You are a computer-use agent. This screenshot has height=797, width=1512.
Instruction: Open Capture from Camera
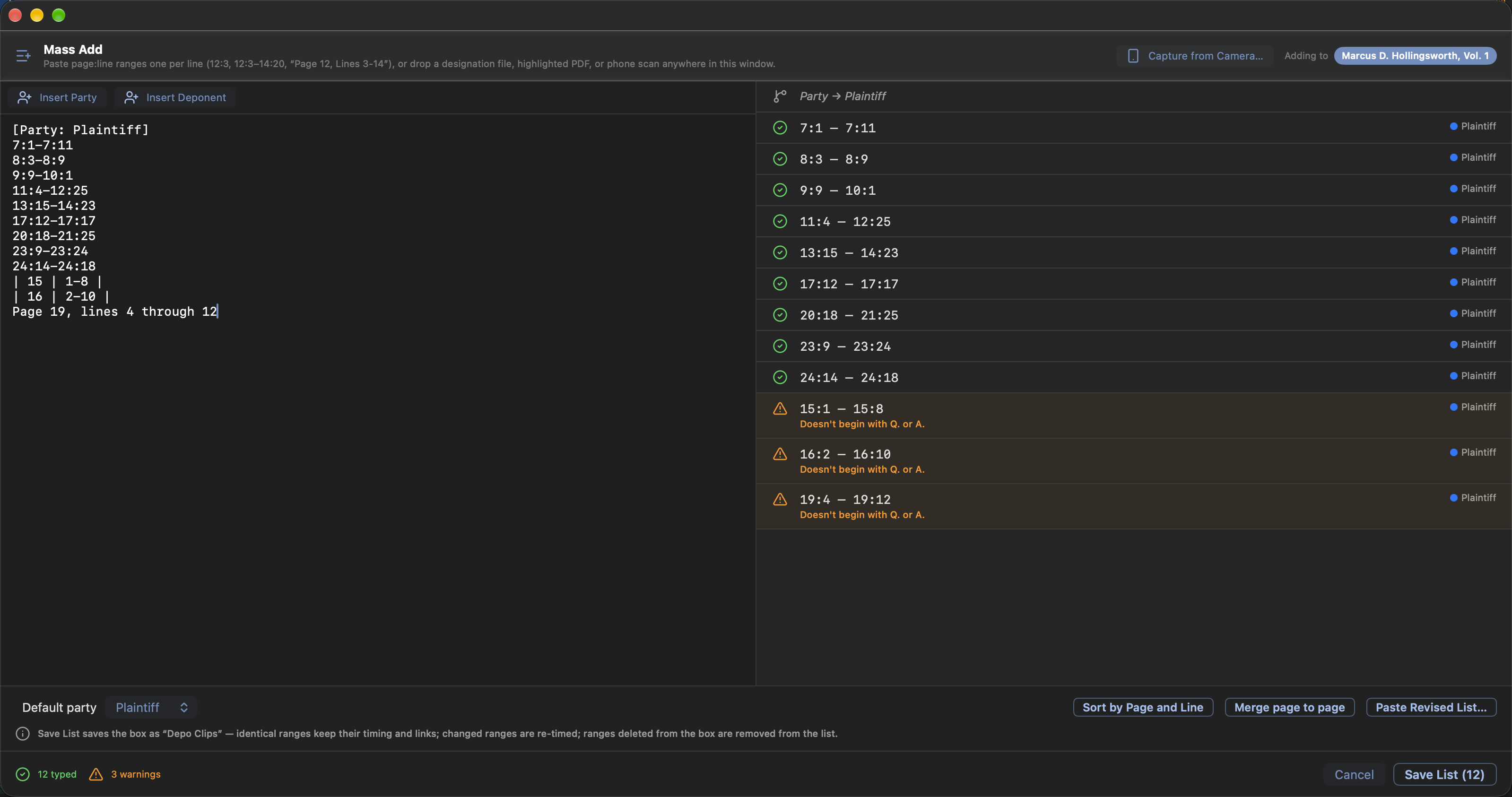point(1195,56)
